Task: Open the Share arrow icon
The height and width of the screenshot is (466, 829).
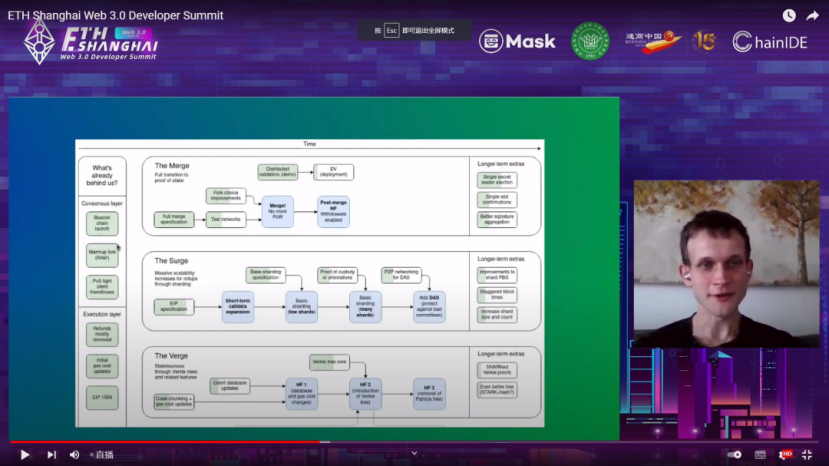Action: coord(814,16)
